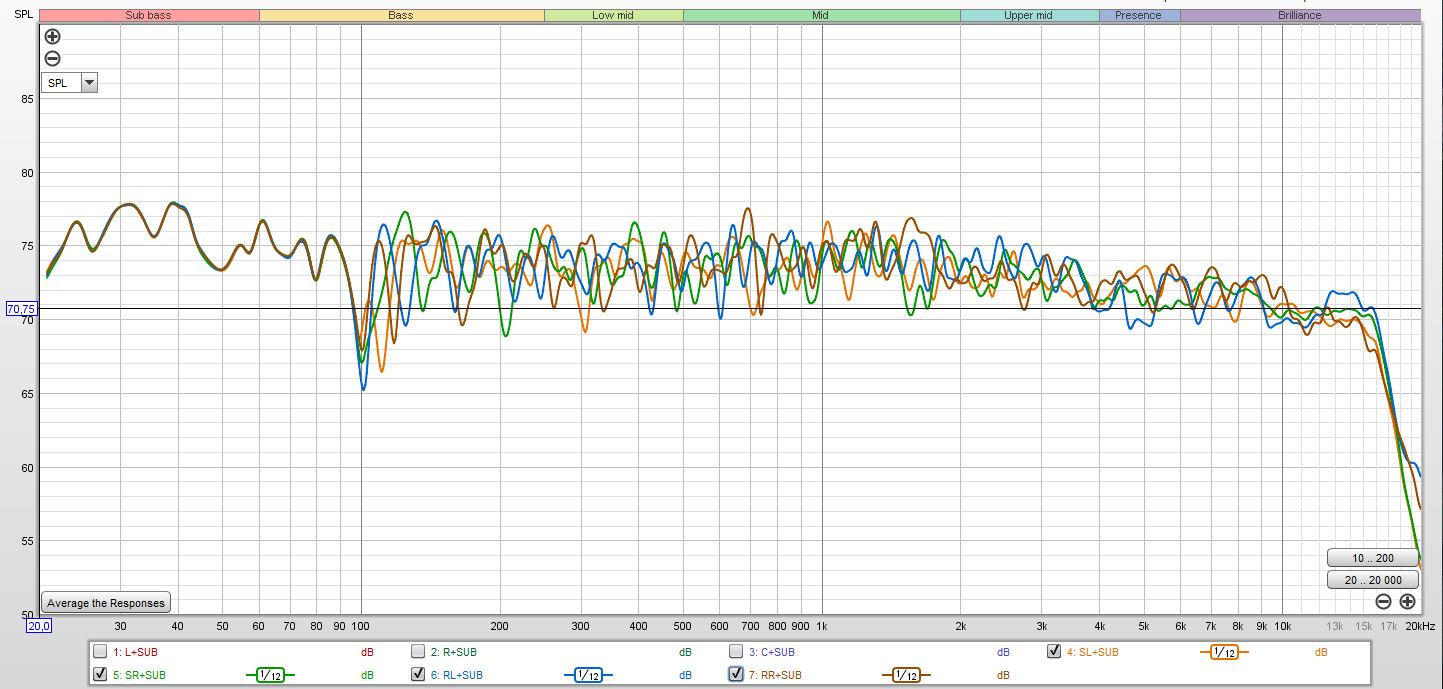The width and height of the screenshot is (1443, 689).
Task: Set frequency range with the 10 .. 200 button
Action: [x=1371, y=558]
